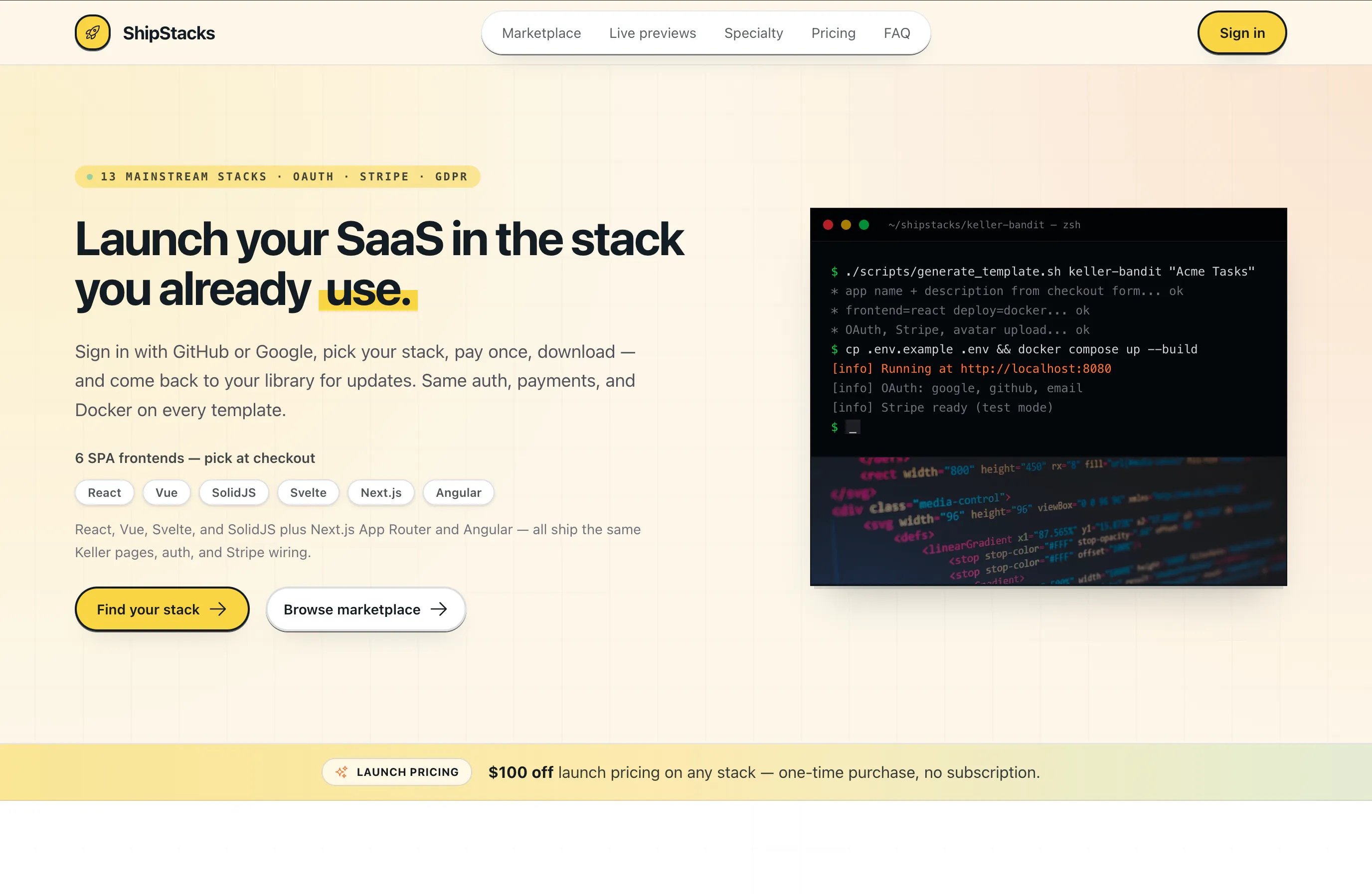Viewport: 1372px width, 894px height.
Task: Click the ShipStacks brand name
Action: pos(169,33)
